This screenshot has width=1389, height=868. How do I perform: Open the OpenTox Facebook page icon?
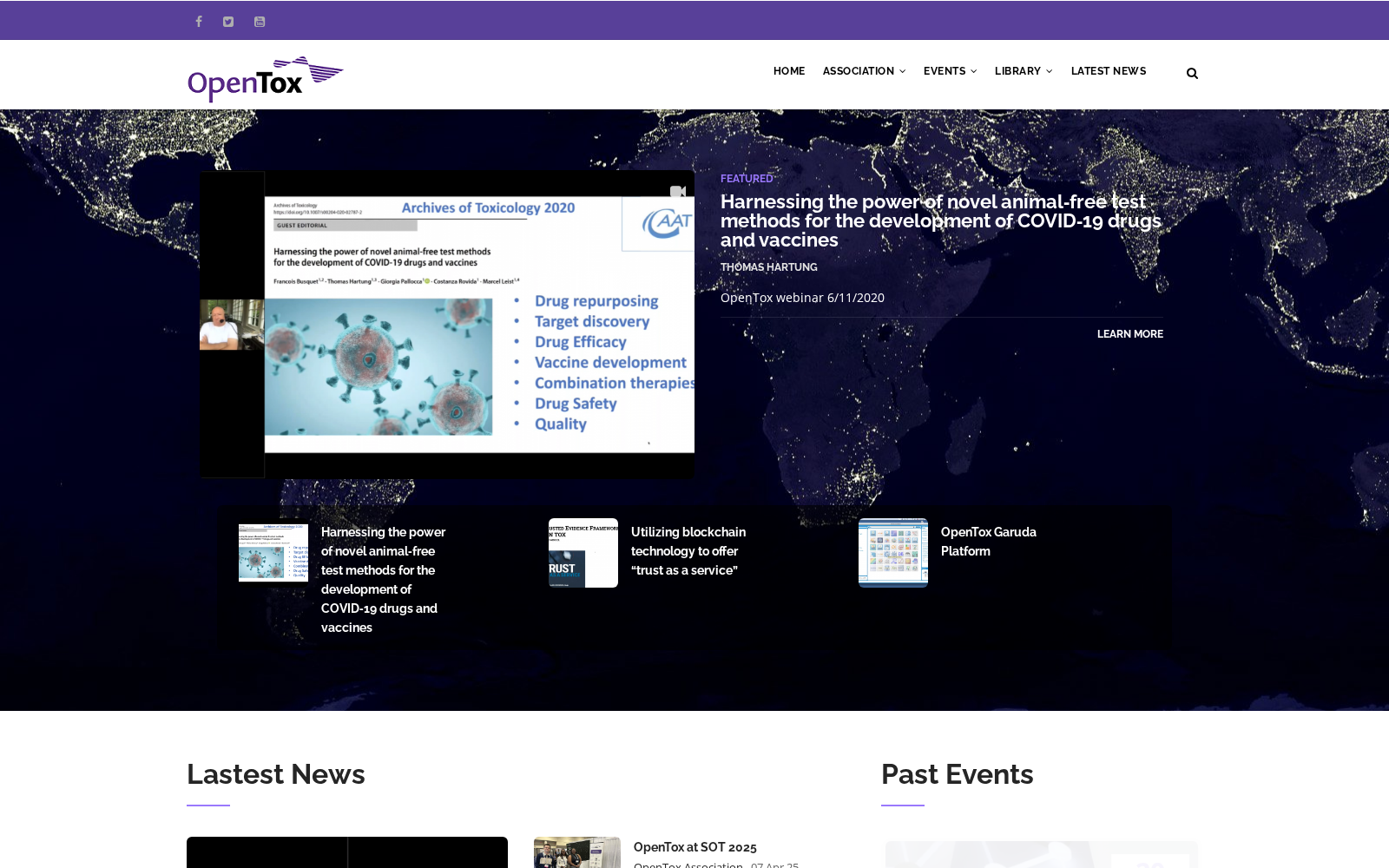point(199,22)
